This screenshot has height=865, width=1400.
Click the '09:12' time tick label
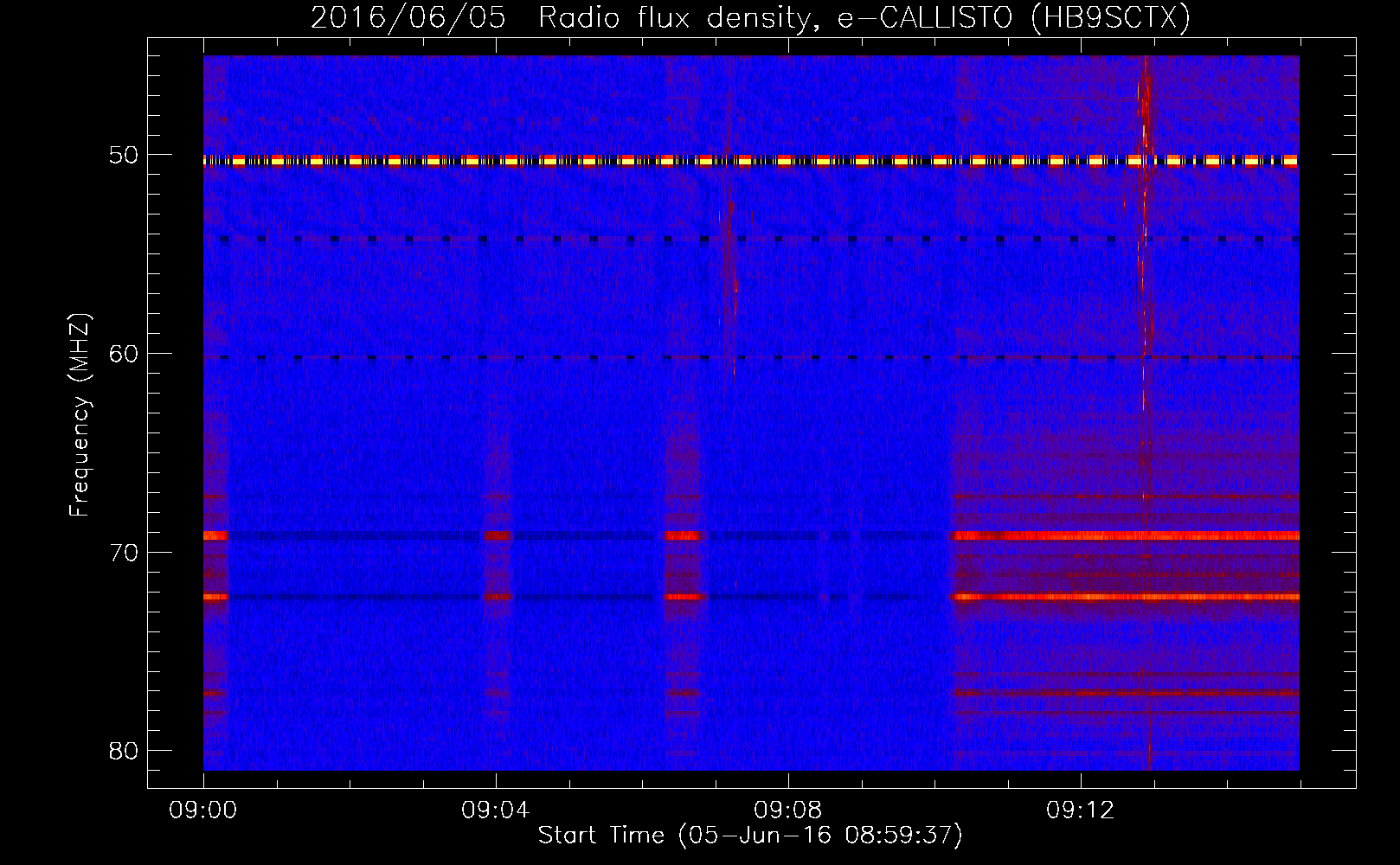tap(1081, 811)
